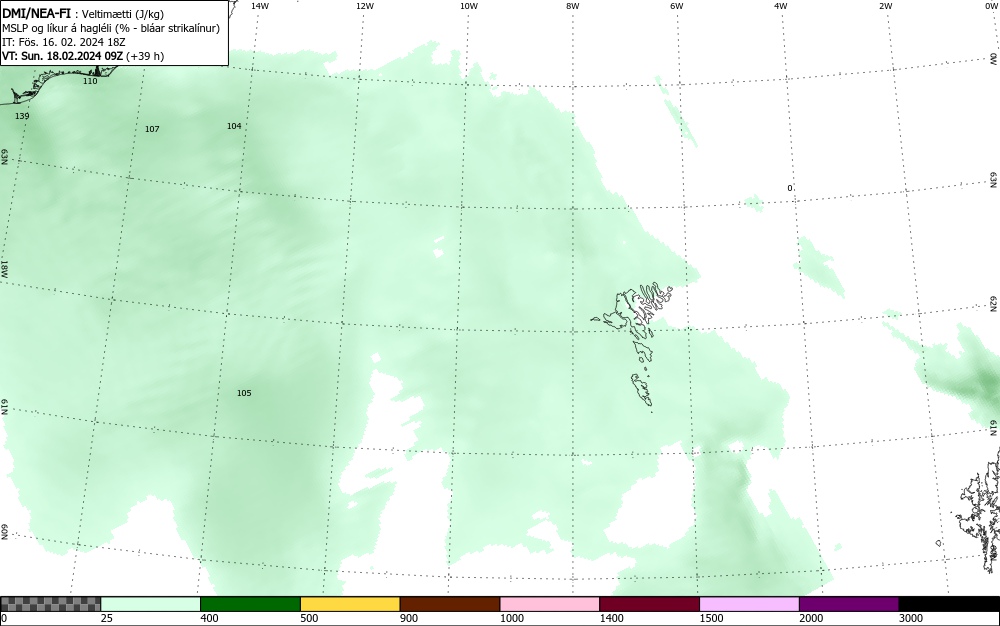Click the 12W longitude label
1000x626 pixels.
click(364, 6)
